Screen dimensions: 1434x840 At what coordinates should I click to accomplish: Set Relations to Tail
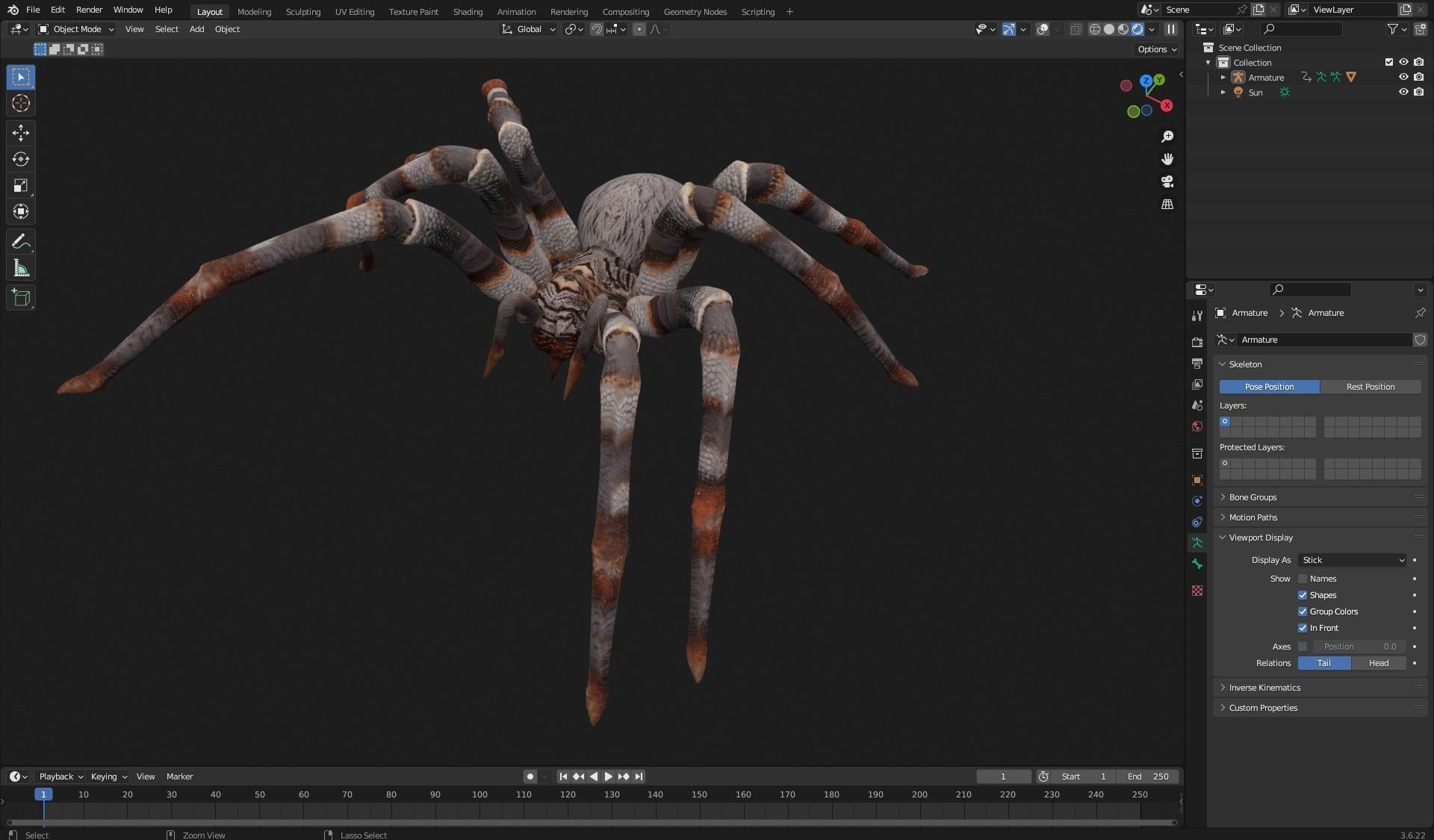click(1323, 663)
